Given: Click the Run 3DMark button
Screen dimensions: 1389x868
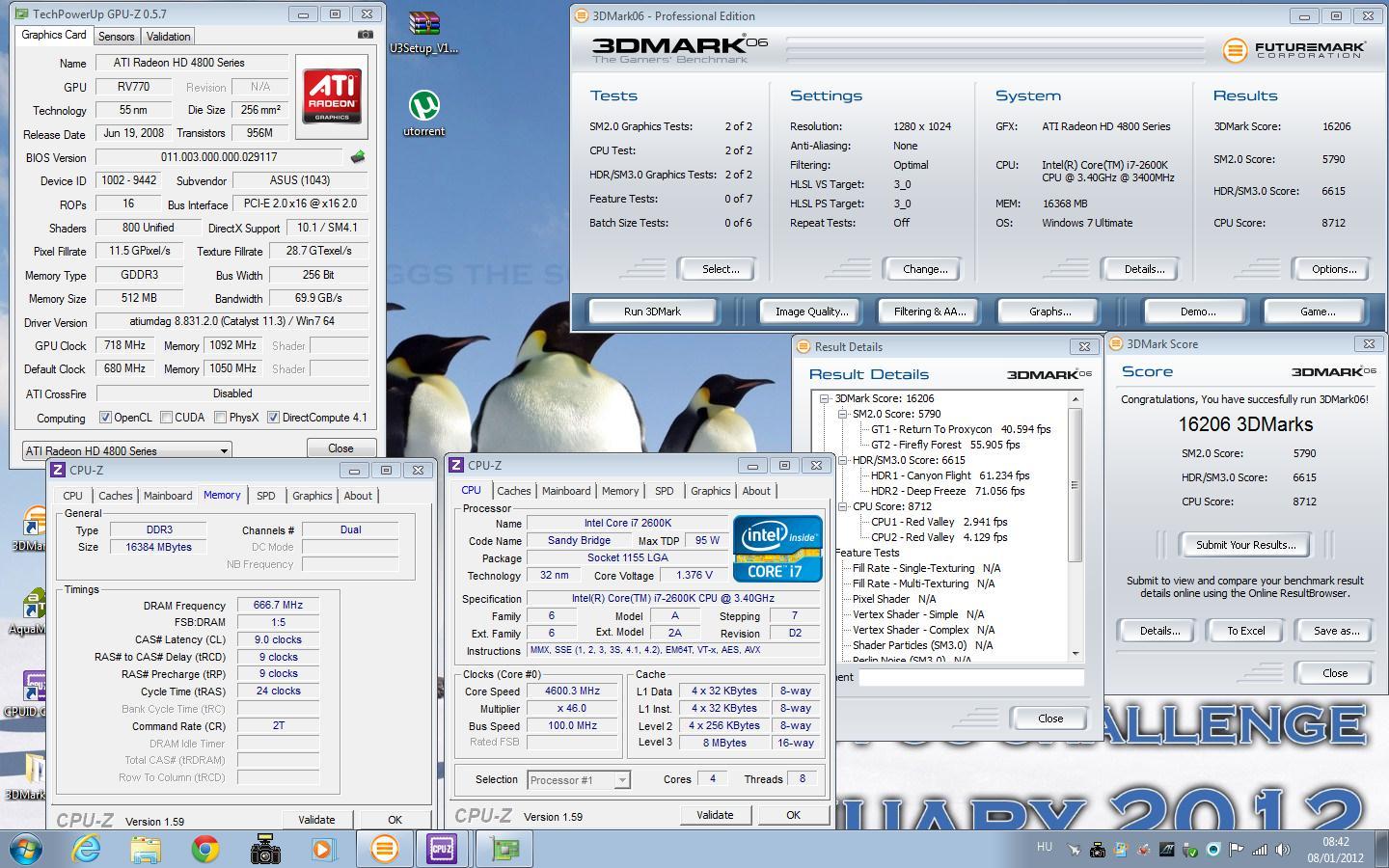Looking at the screenshot, I should pyautogui.click(x=652, y=312).
